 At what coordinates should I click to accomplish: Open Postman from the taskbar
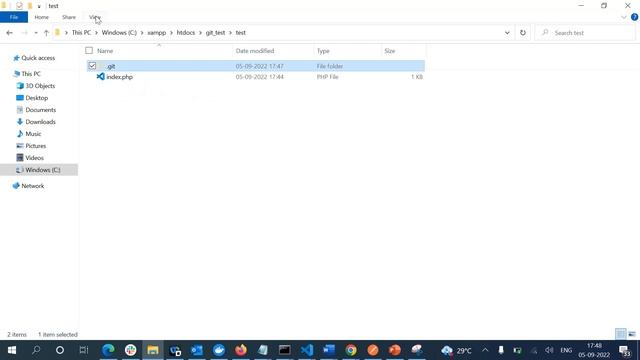(x=373, y=350)
